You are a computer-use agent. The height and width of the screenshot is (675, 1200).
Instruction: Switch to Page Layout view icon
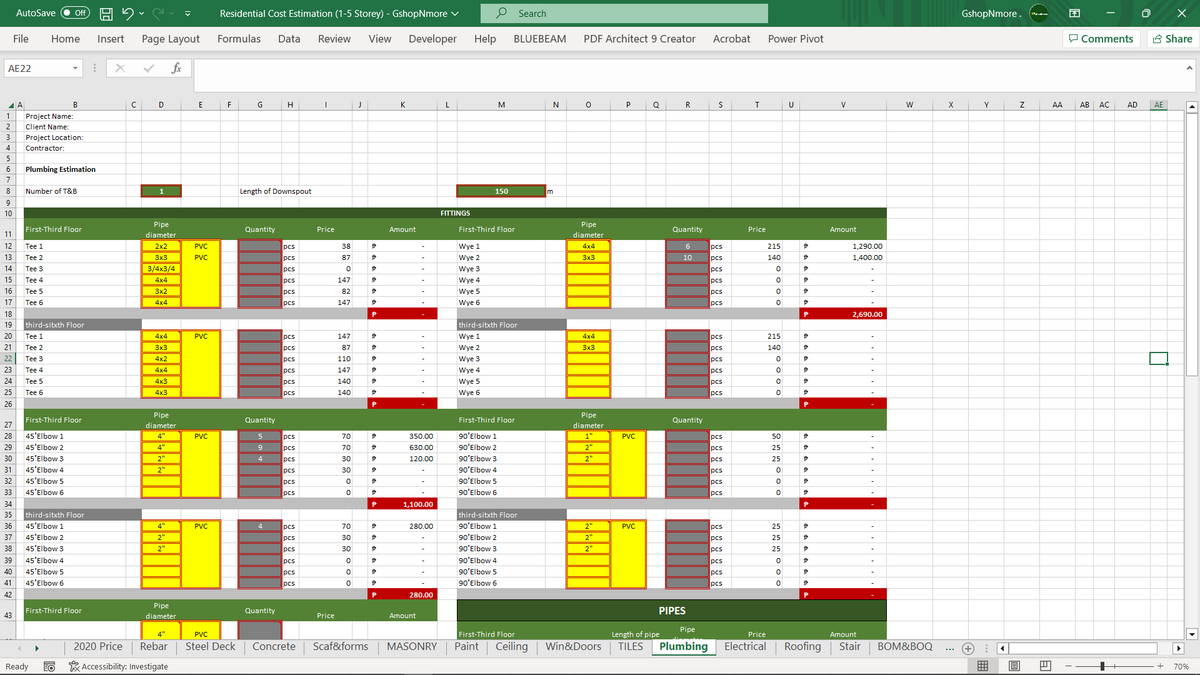(1012, 666)
